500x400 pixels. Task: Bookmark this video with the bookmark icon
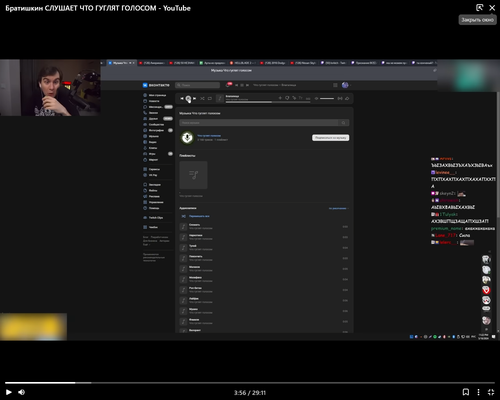point(466,392)
